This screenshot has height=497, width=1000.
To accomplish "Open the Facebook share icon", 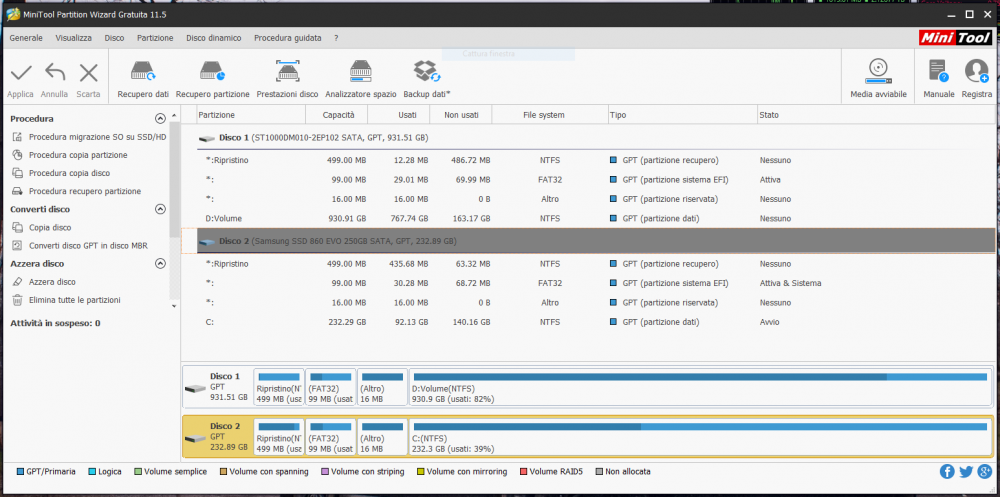I will pos(947,472).
